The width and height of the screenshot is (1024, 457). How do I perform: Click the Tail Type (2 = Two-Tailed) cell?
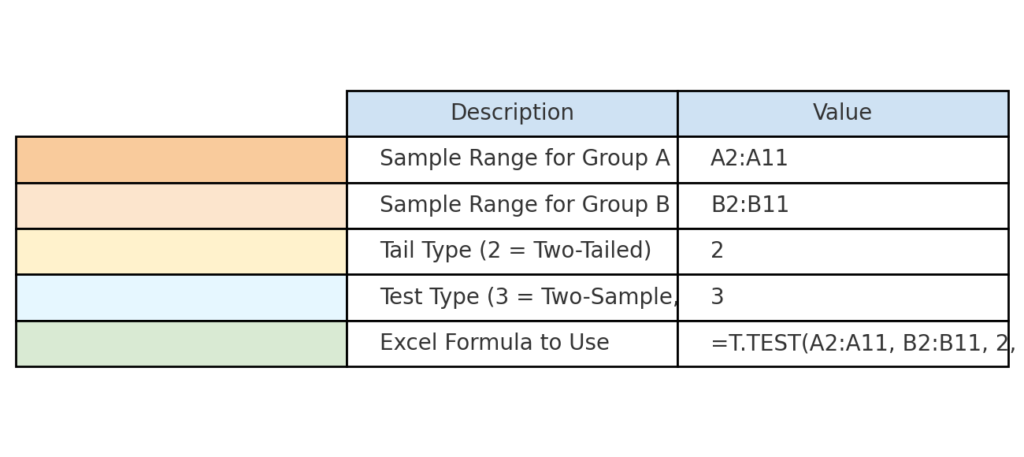(x=512, y=252)
